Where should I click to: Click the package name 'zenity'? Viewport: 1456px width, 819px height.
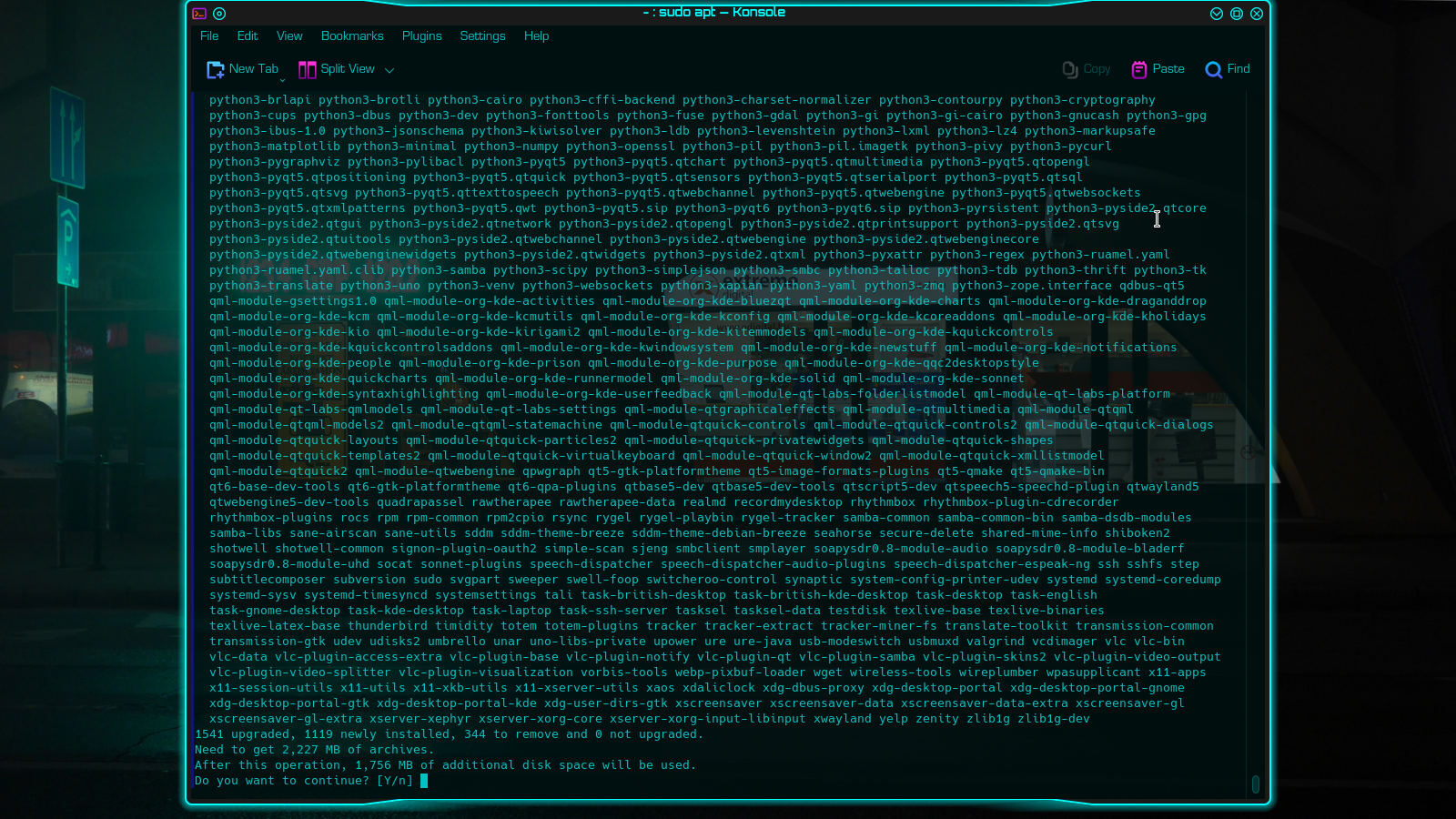coord(937,719)
